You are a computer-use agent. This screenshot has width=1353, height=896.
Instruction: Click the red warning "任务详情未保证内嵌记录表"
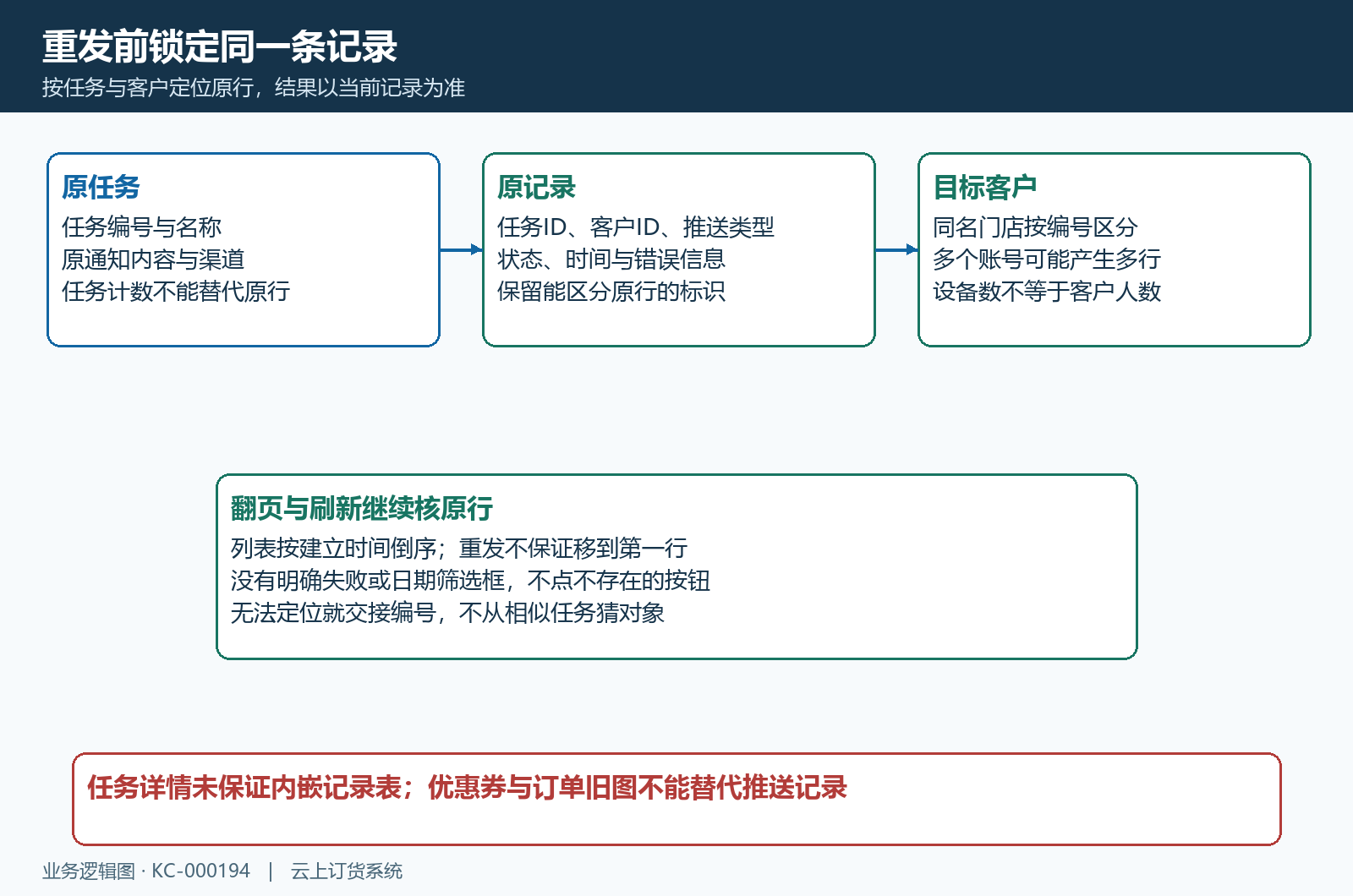244,787
